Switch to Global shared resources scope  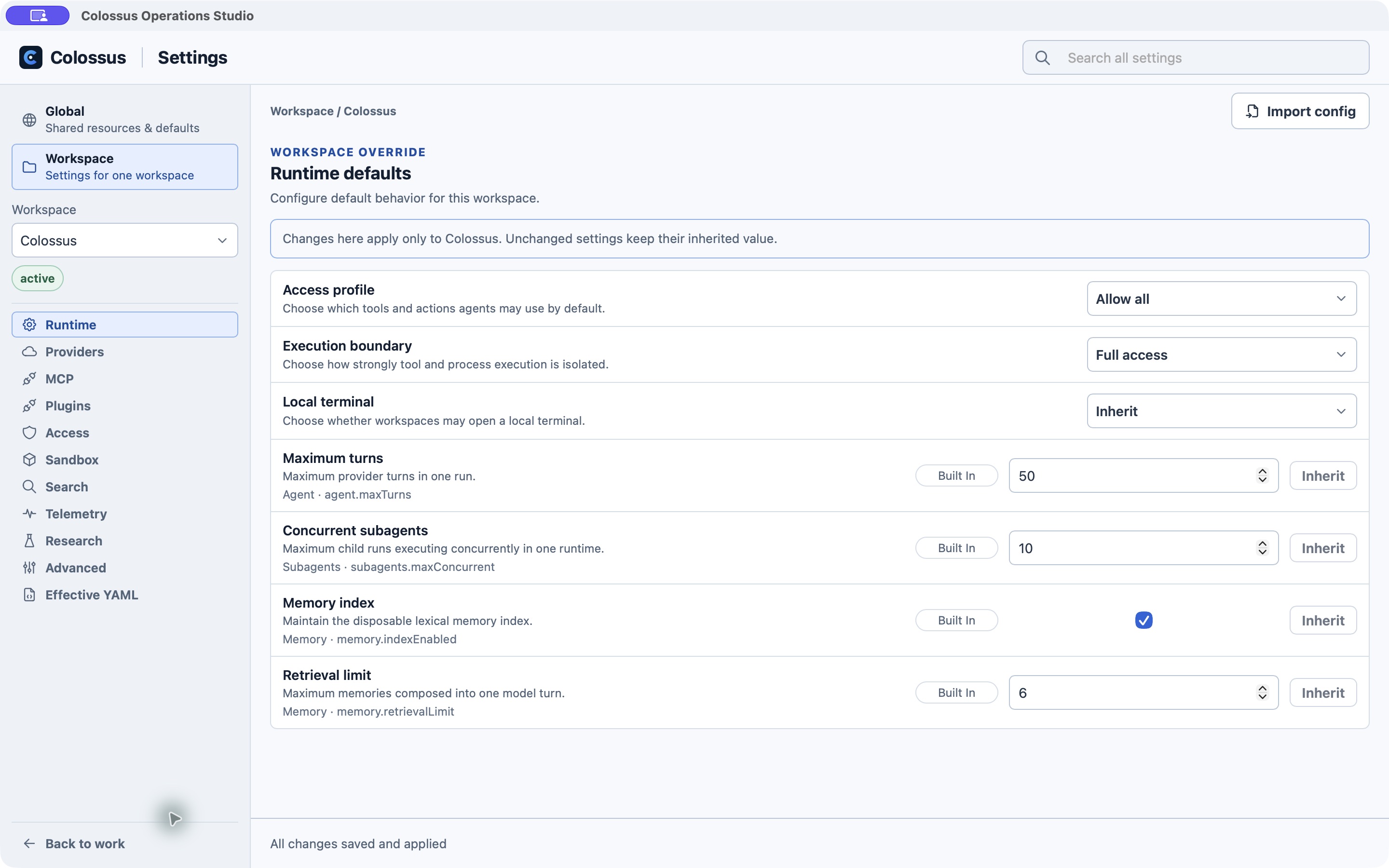pos(124,120)
